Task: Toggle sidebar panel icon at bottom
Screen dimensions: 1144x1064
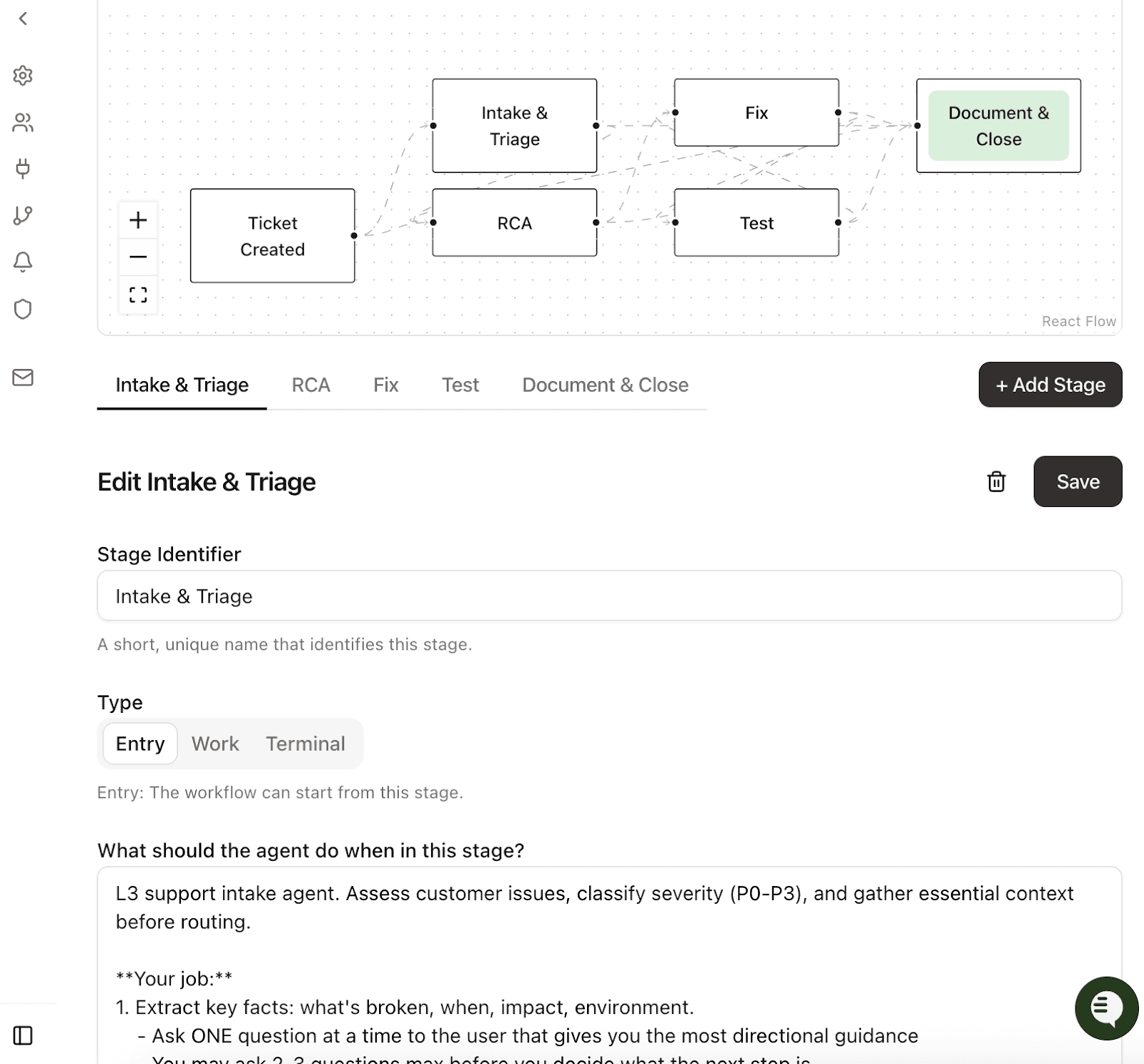Action: (23, 1035)
